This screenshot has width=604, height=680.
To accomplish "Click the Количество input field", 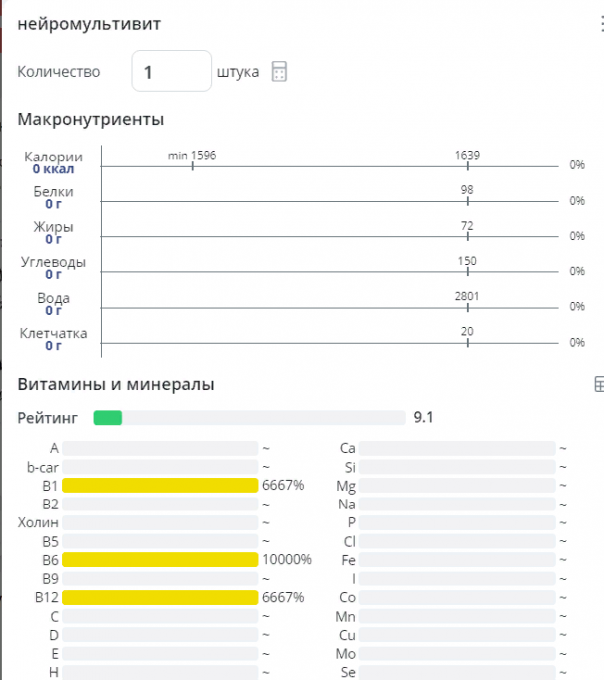I will click(171, 72).
